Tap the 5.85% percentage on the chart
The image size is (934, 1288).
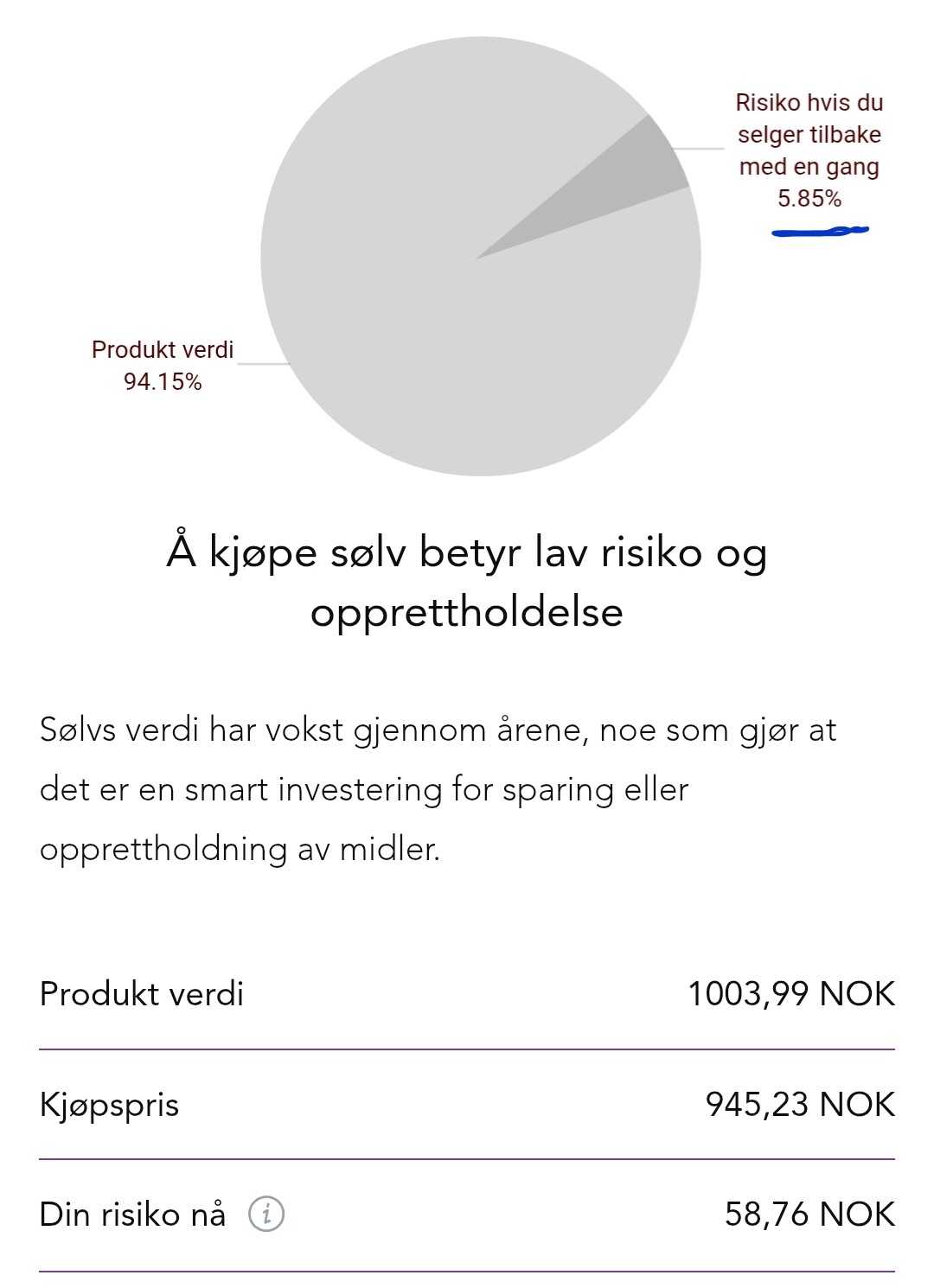[x=809, y=199]
